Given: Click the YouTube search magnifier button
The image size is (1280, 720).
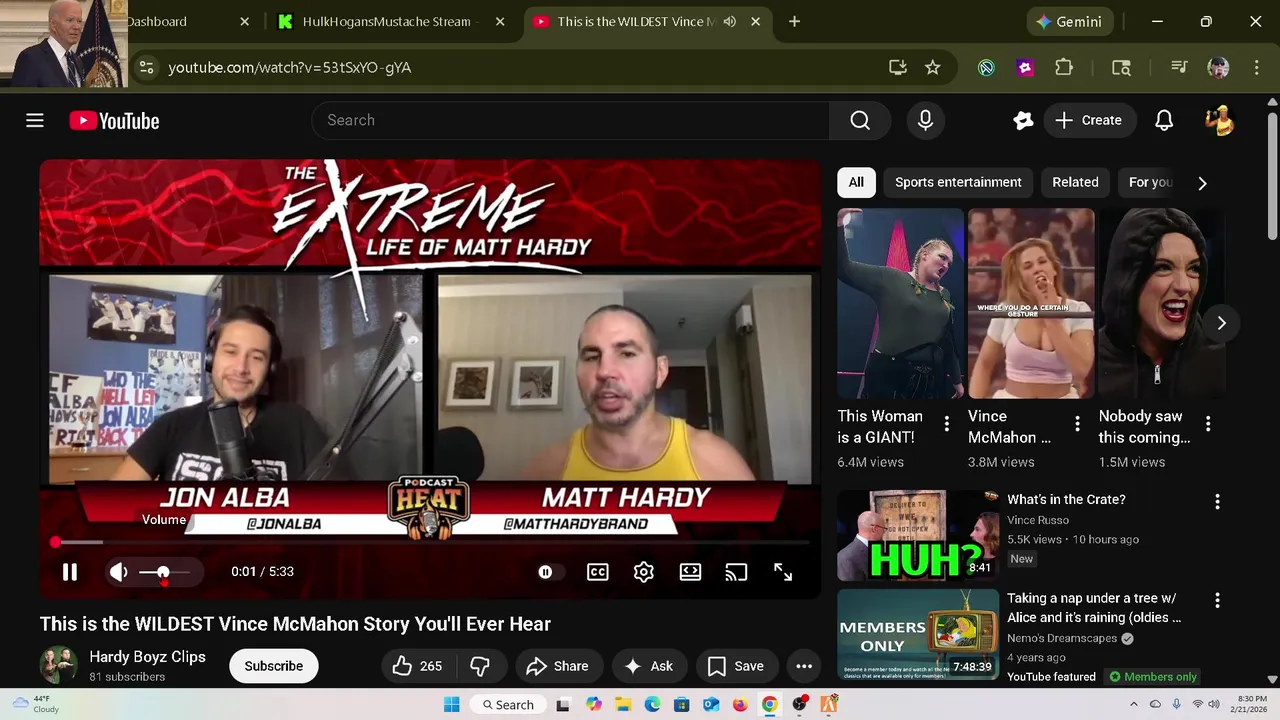Looking at the screenshot, I should [860, 120].
